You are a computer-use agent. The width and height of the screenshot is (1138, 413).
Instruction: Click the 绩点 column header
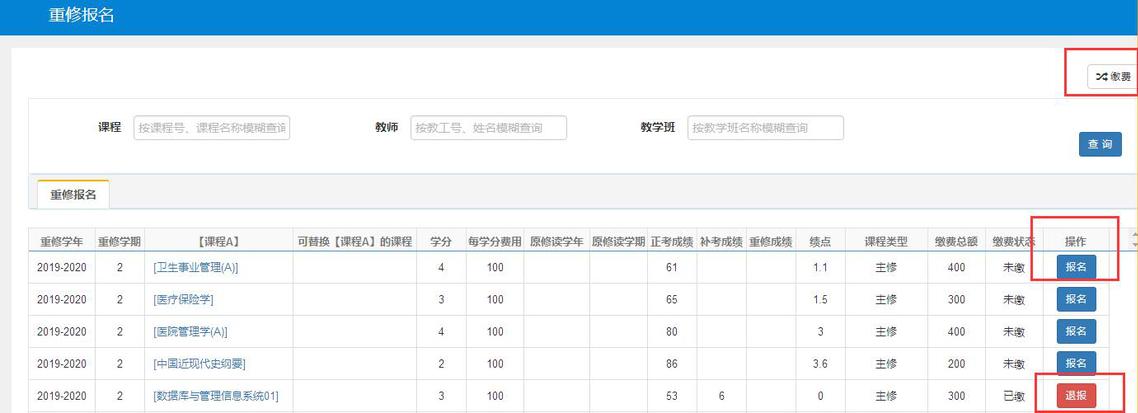[x=820, y=241]
